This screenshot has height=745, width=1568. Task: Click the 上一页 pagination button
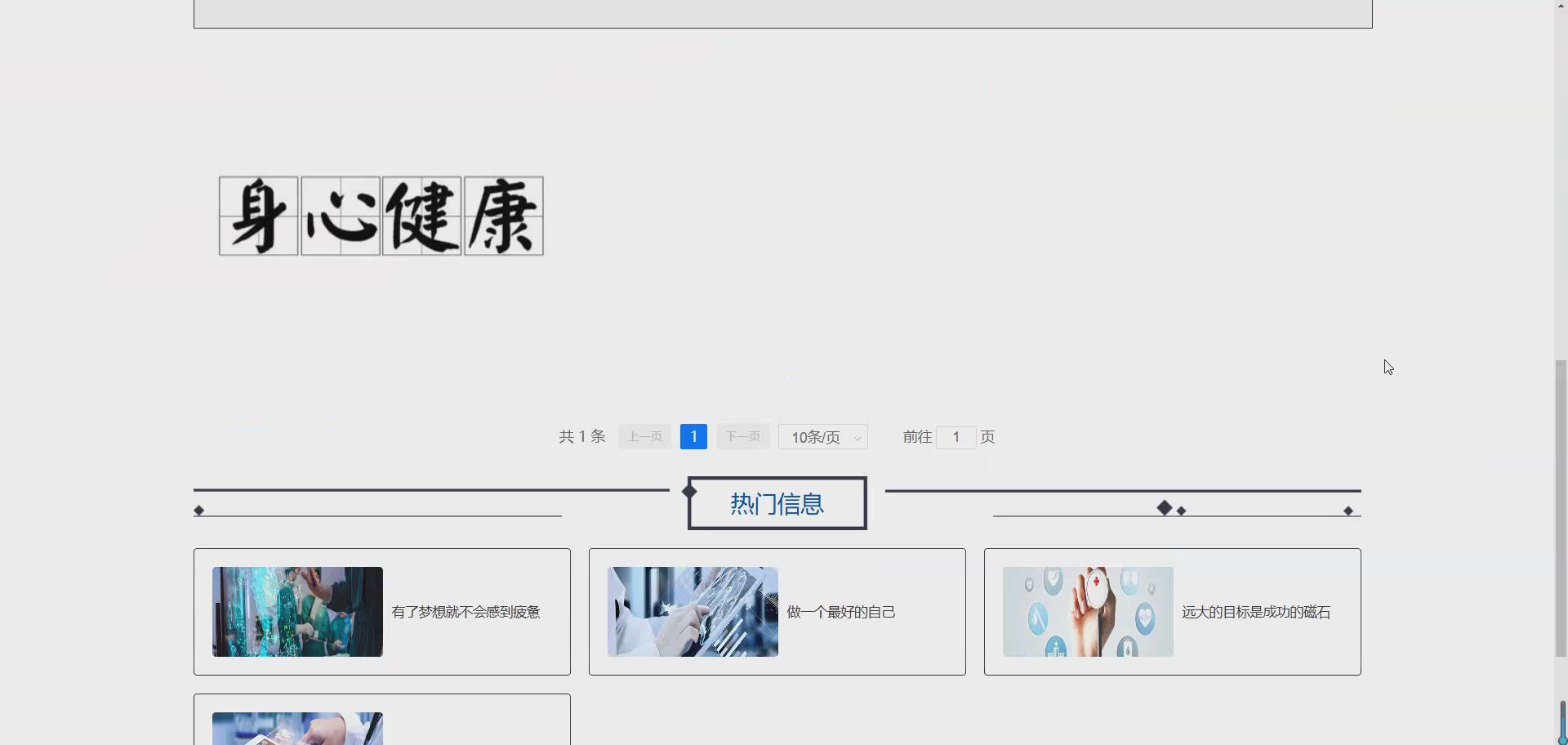click(x=644, y=436)
